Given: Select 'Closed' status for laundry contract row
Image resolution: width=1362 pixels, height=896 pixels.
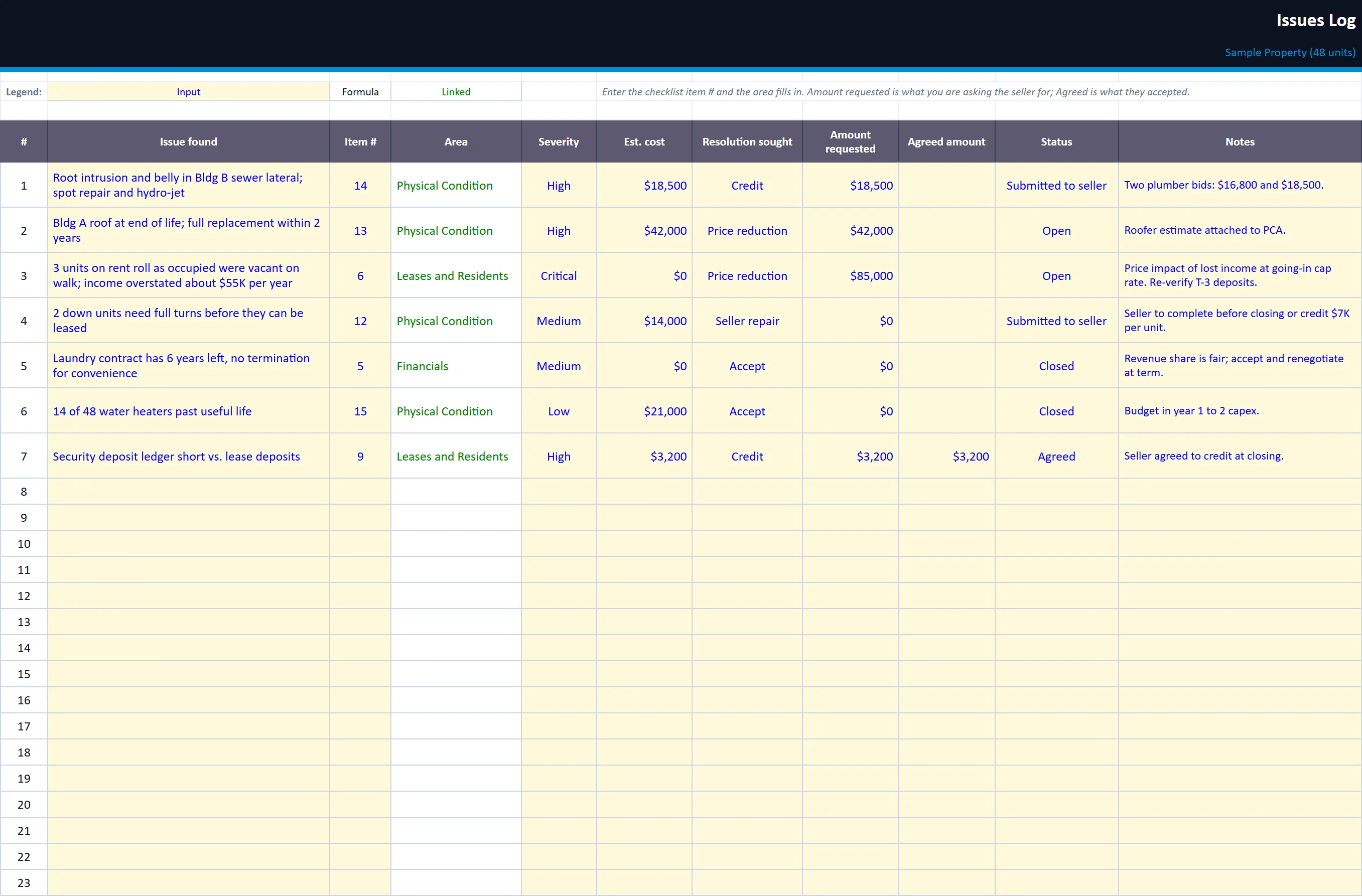Looking at the screenshot, I should 1056,366.
